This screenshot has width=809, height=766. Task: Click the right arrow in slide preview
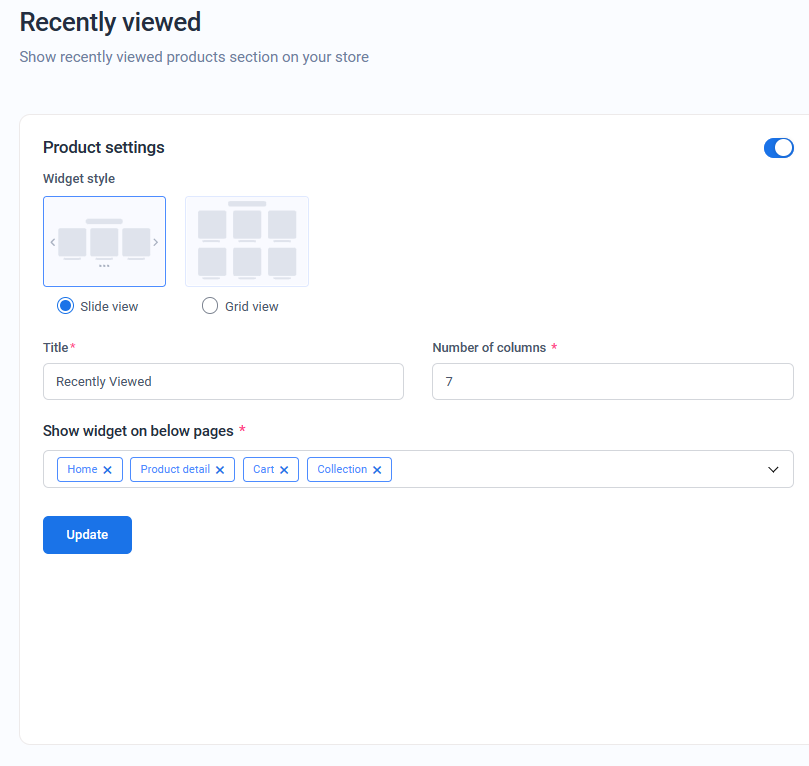click(156, 242)
